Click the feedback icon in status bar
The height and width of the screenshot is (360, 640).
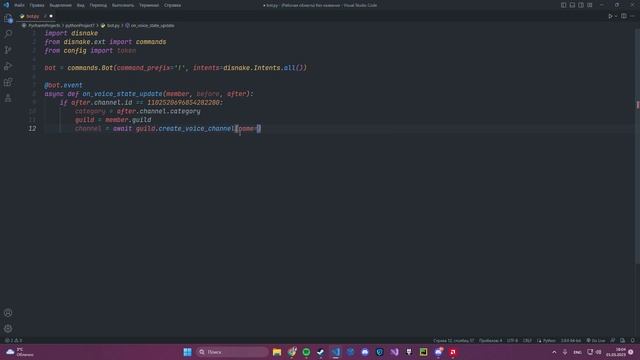(613, 340)
